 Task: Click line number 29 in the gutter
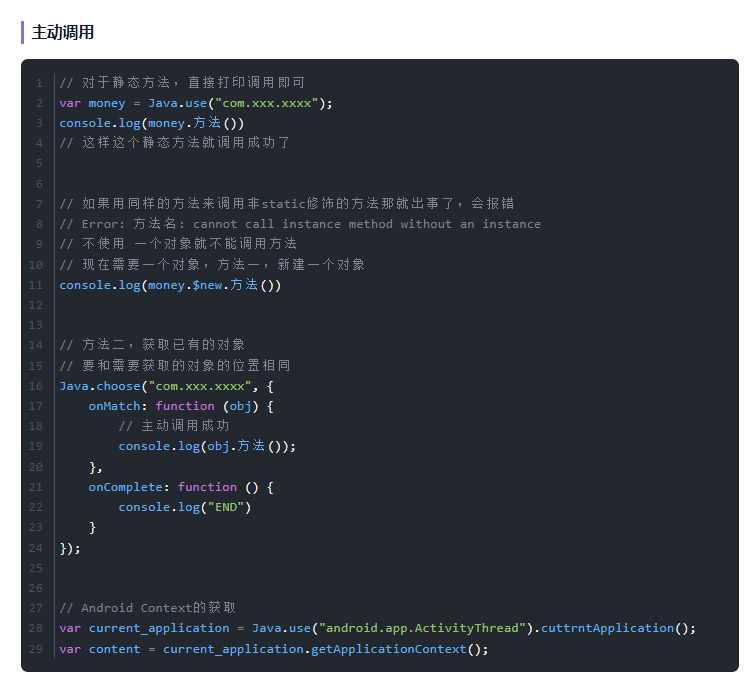(36, 649)
